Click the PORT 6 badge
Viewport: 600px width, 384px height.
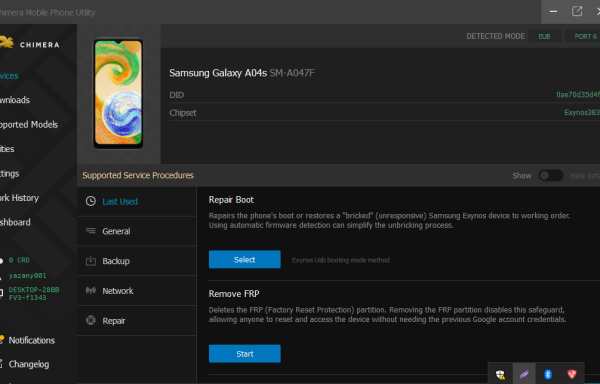(x=583, y=36)
